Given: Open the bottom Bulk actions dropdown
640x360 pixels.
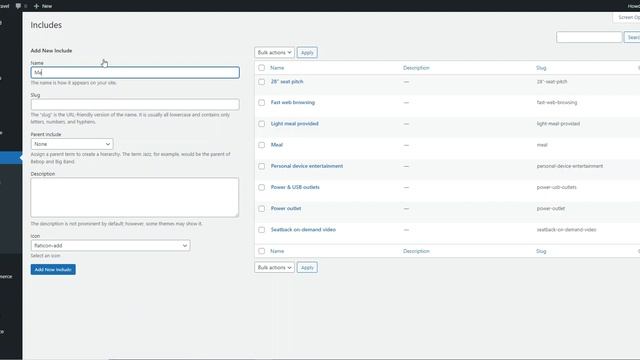Looking at the screenshot, I should tap(274, 267).
